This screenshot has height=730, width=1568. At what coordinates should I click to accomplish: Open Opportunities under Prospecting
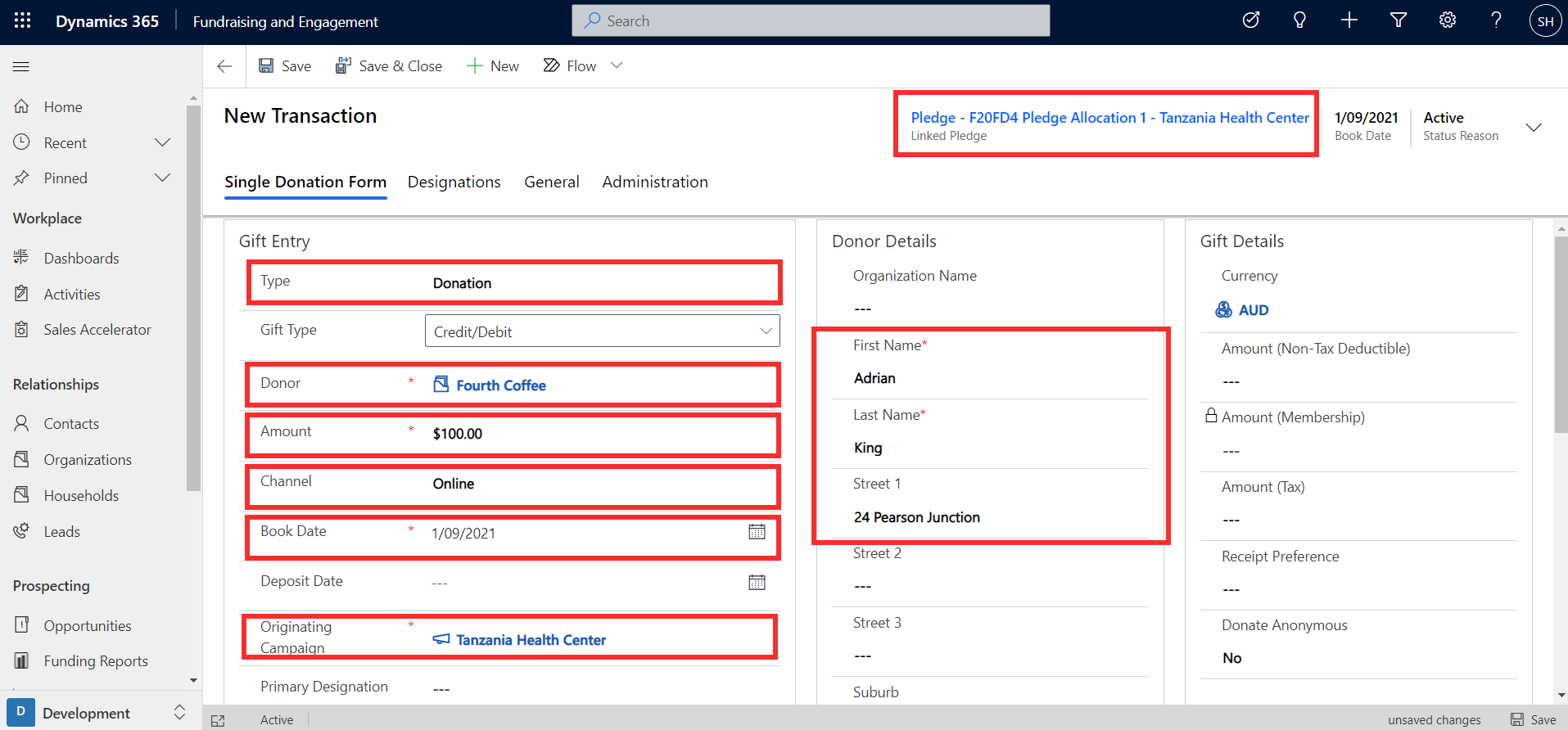[x=88, y=626]
